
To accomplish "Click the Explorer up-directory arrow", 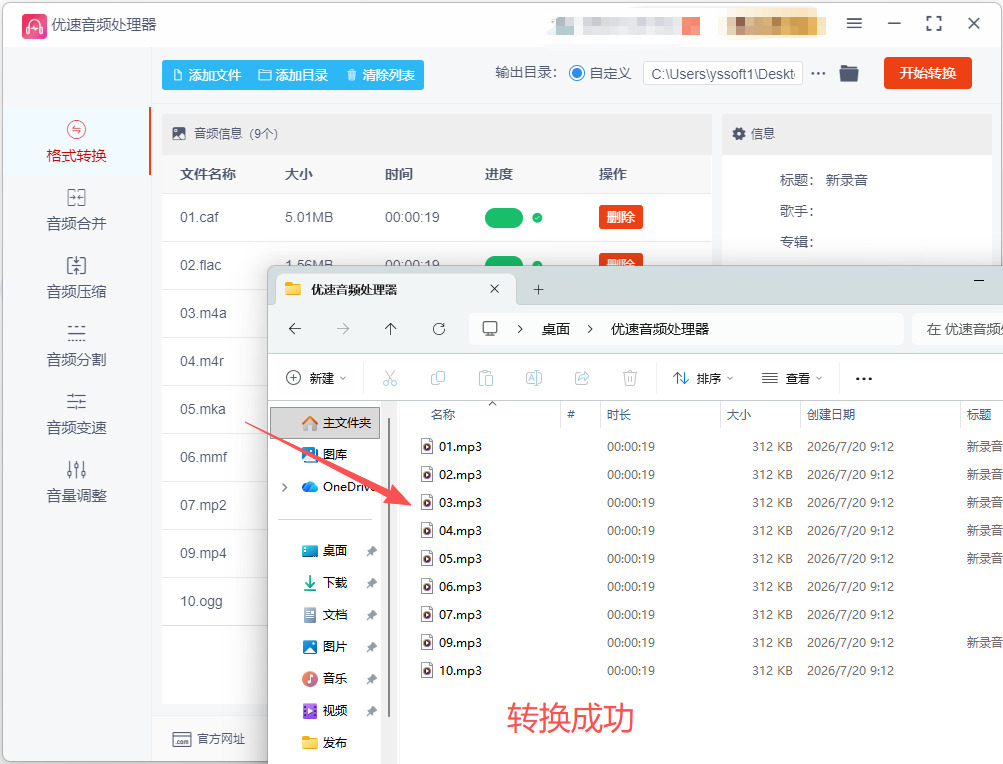I will (390, 329).
